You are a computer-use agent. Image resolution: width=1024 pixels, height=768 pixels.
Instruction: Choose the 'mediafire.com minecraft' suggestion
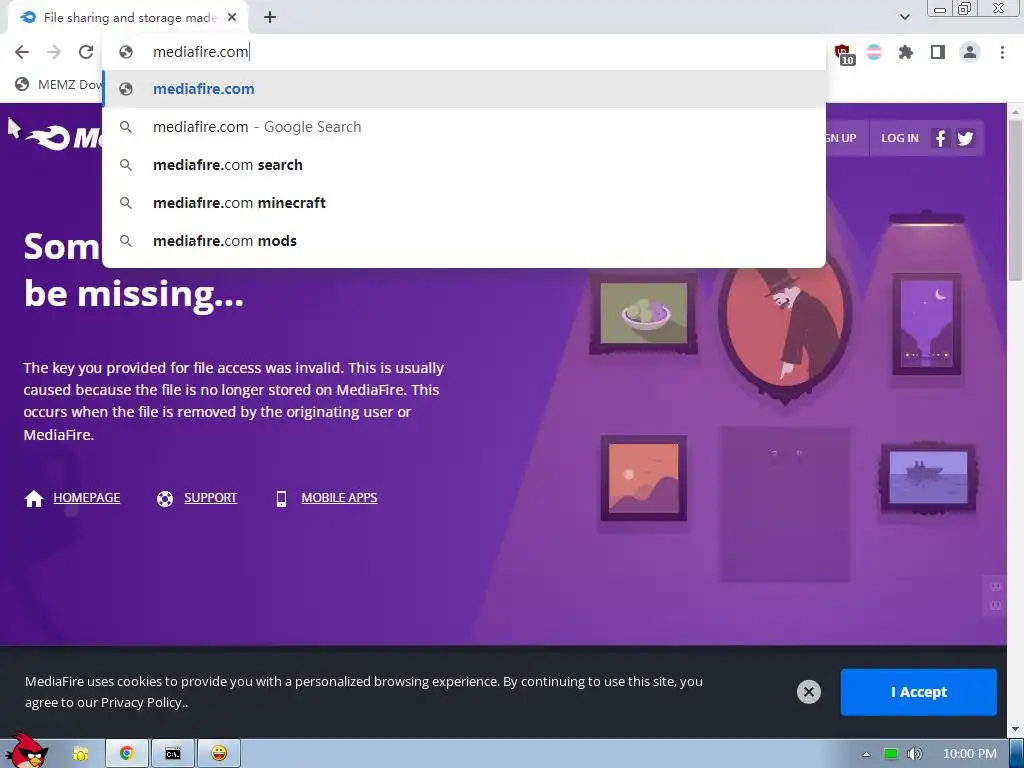(x=464, y=202)
